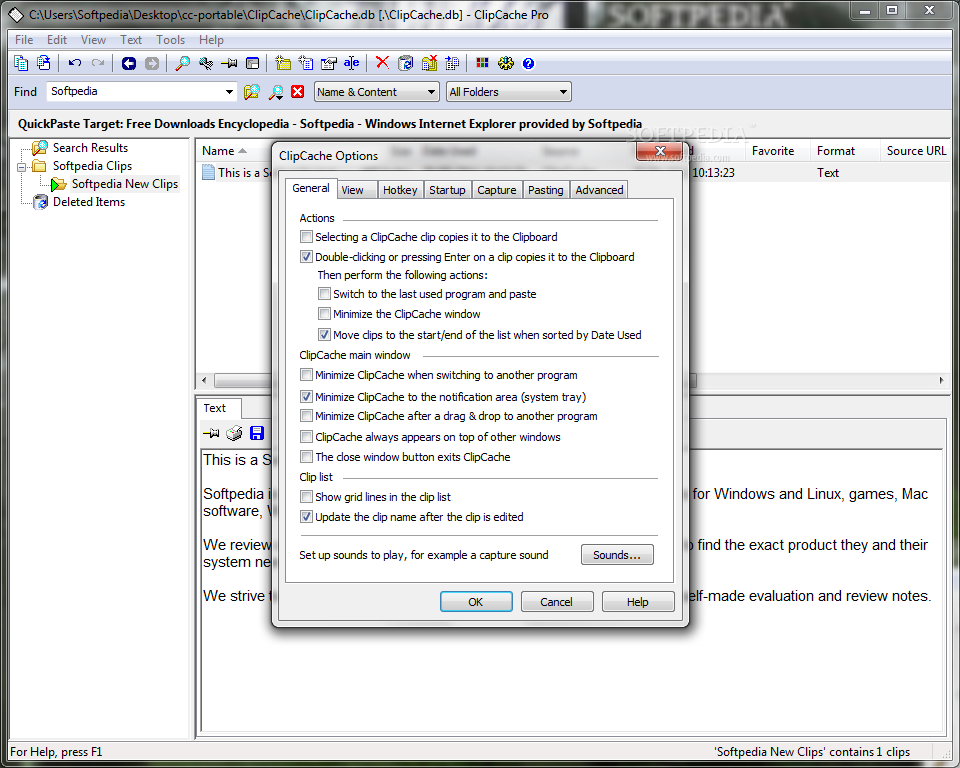The width and height of the screenshot is (960, 768).
Task: Click the printer icon in Text pane
Action: tap(234, 433)
